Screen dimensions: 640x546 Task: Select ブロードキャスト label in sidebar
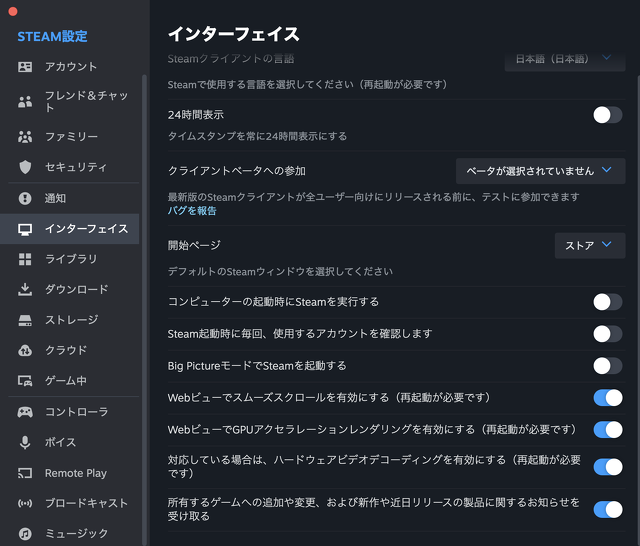[87, 504]
